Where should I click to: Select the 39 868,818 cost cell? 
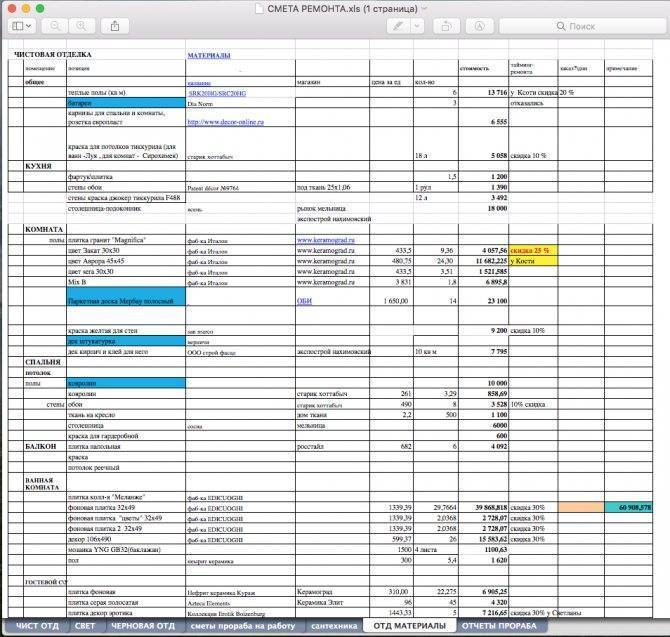(x=483, y=508)
